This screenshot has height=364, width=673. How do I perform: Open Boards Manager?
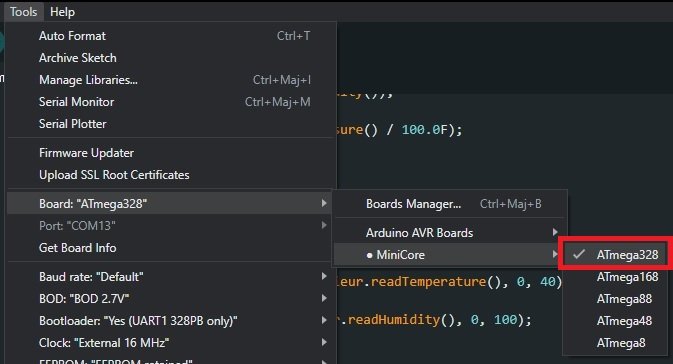(x=450, y=203)
